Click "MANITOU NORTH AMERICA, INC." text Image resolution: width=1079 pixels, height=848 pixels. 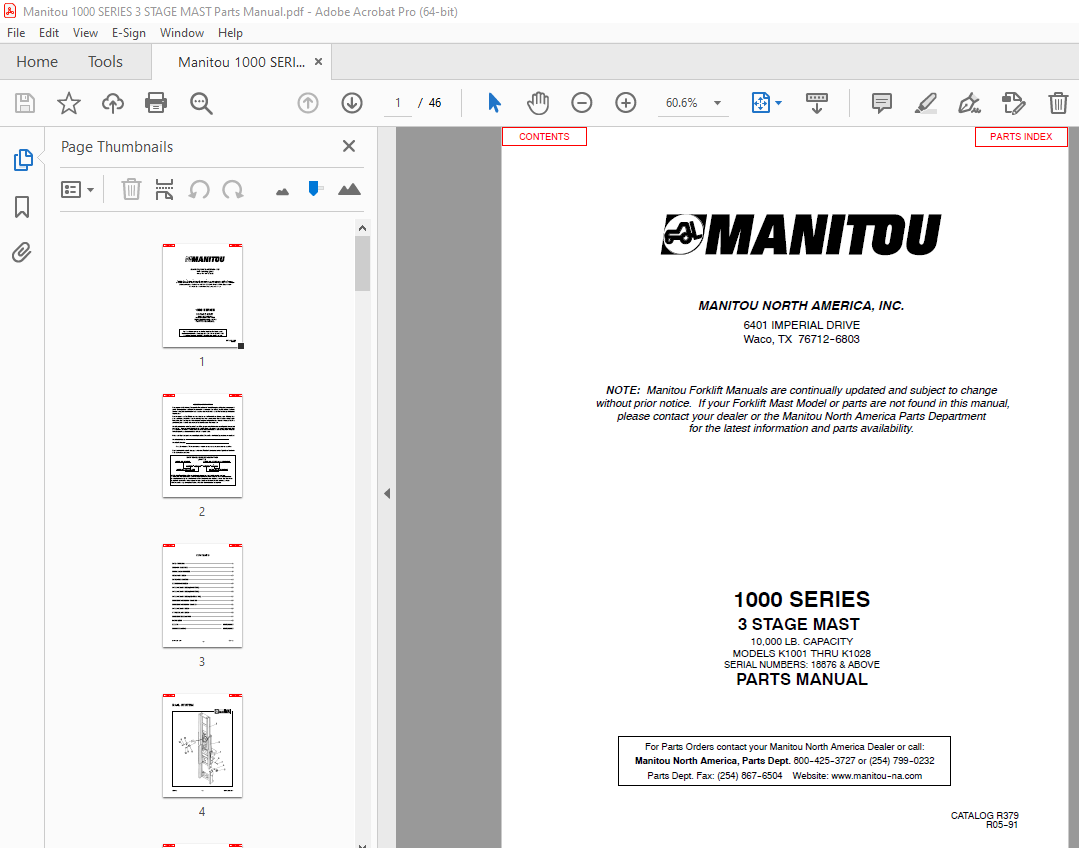[x=801, y=306]
